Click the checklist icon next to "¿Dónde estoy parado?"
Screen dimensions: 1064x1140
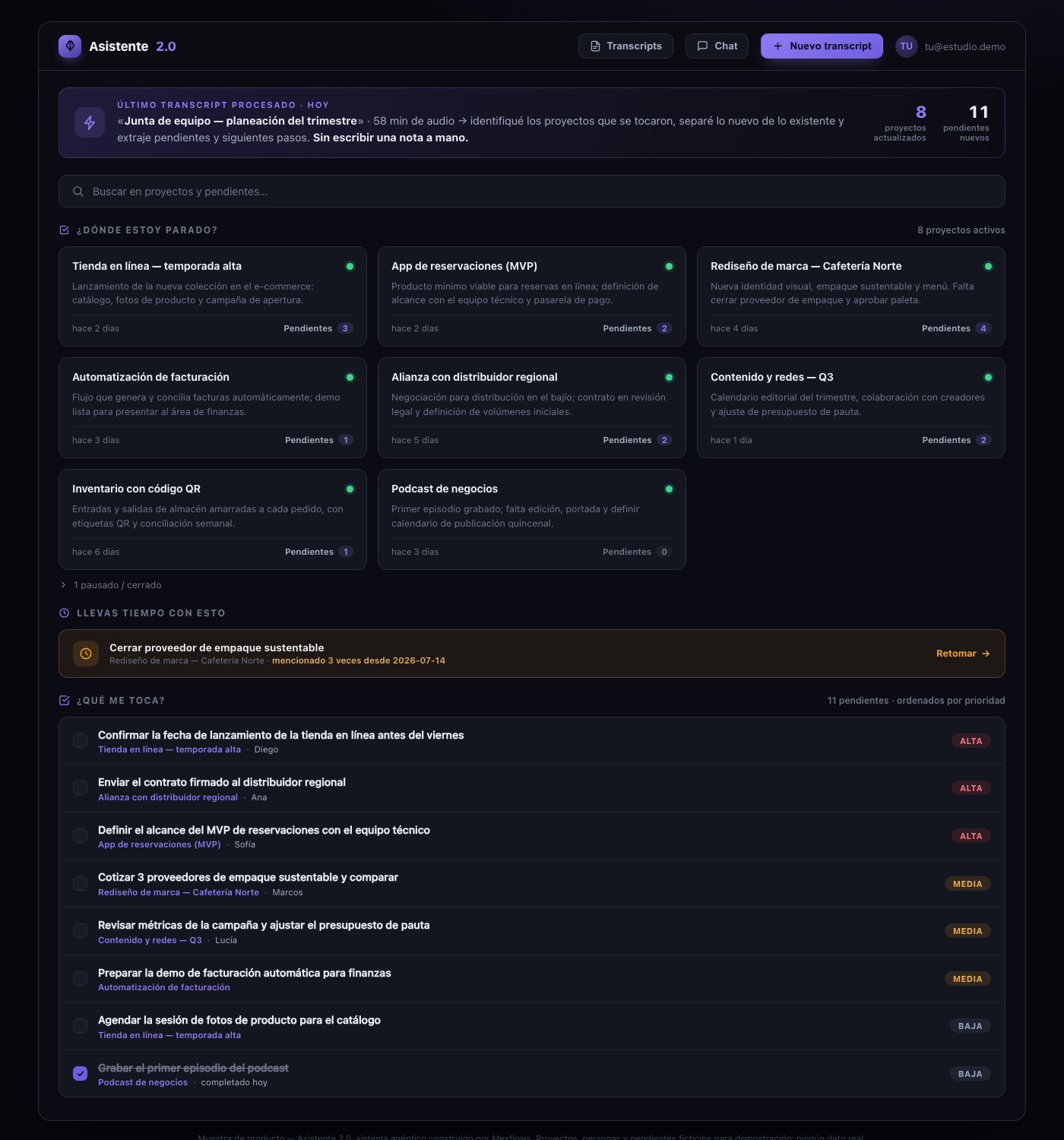[x=65, y=230]
